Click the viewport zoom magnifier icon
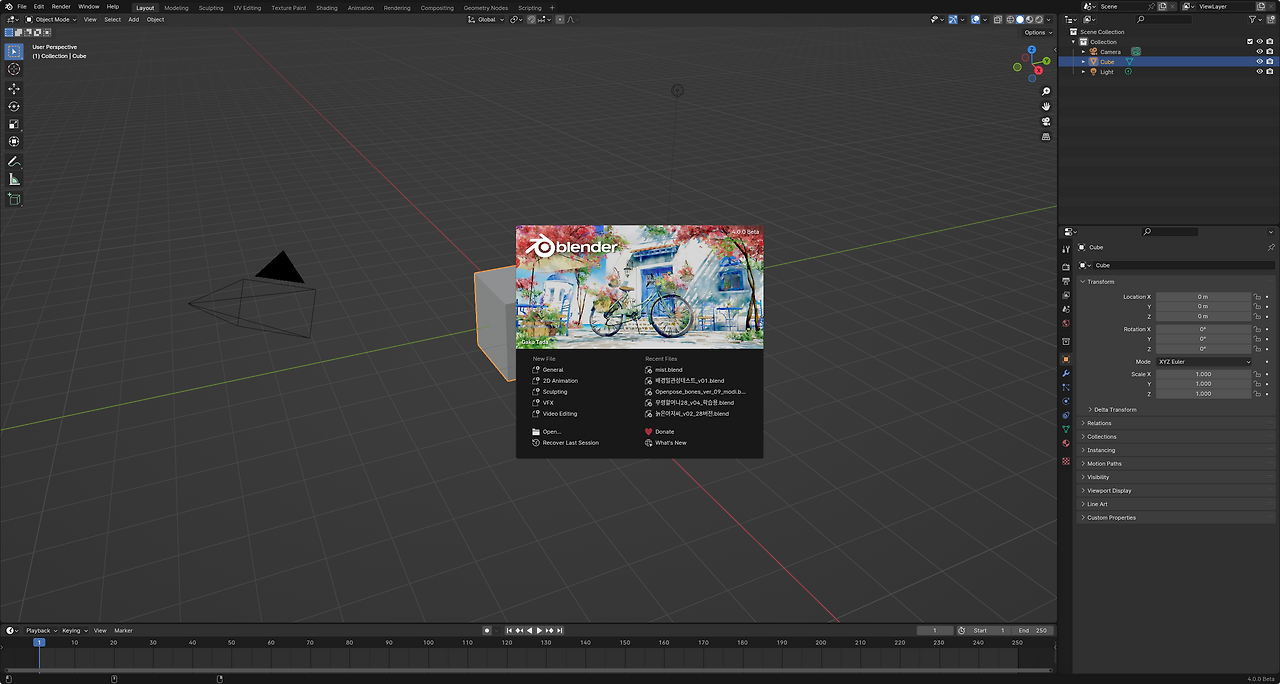Screen dimensions: 1280x684 (1046, 92)
